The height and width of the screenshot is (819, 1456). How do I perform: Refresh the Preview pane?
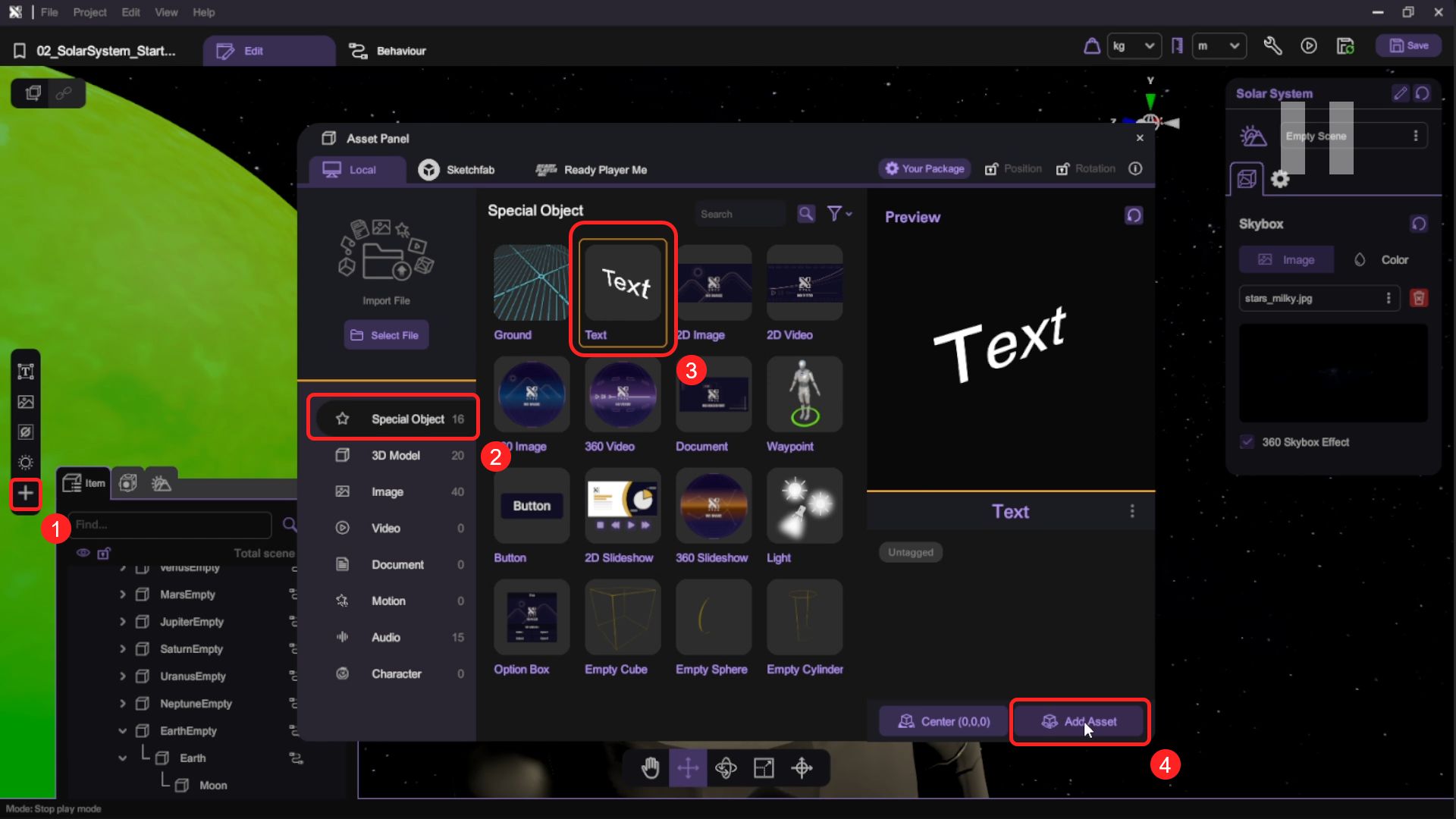point(1134,216)
